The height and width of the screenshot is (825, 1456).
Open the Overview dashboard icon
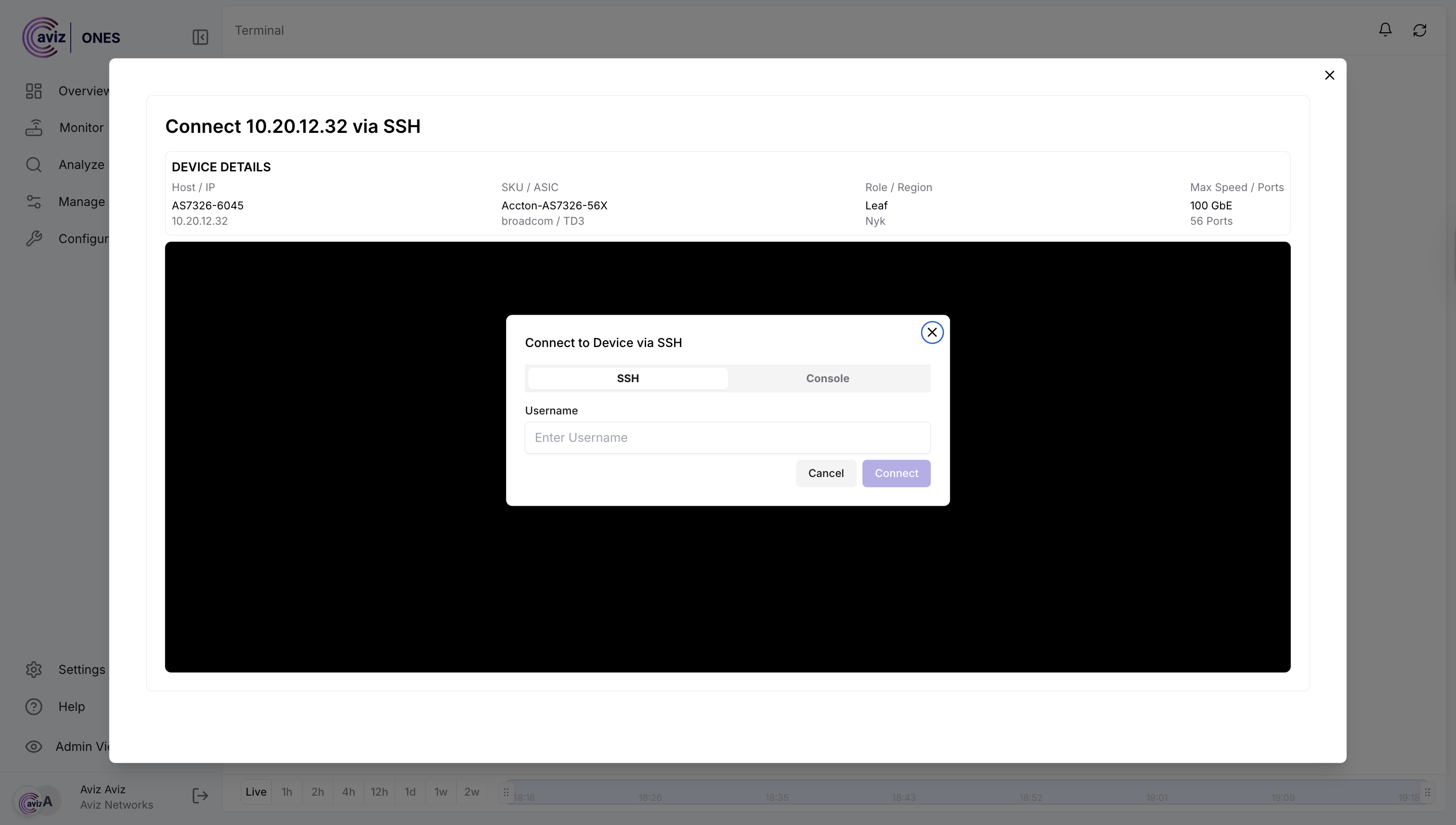(x=33, y=90)
